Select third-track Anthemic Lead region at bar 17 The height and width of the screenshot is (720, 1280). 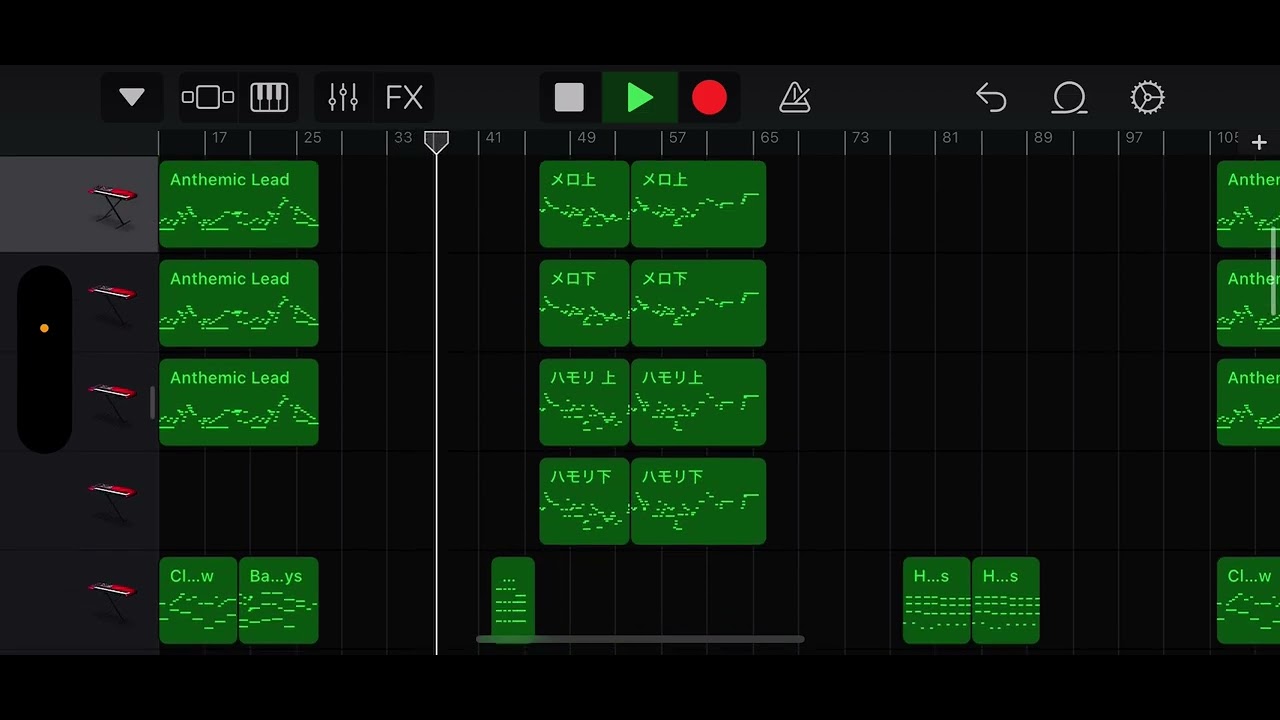pyautogui.click(x=239, y=402)
